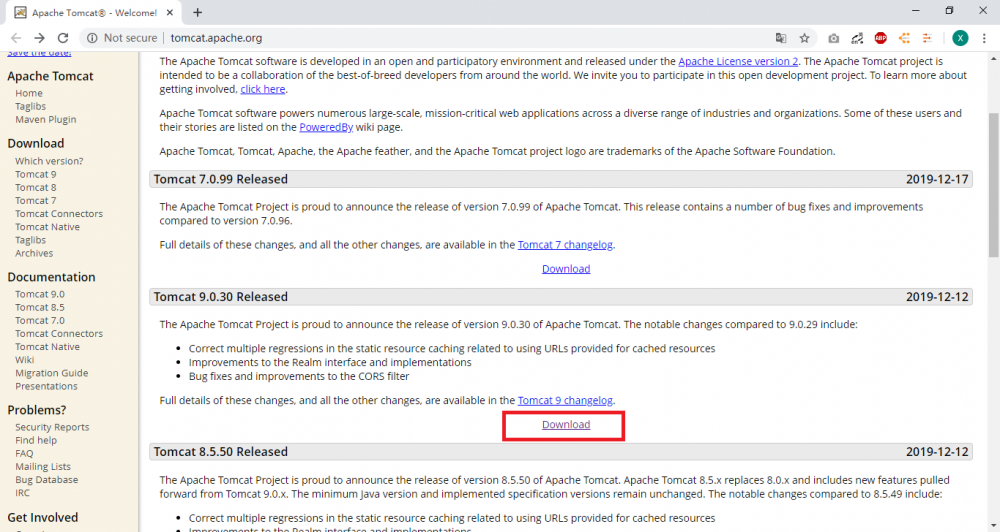Viewport: 1000px width, 532px height.
Task: Open Tomcat Native under the Download section
Action: coord(47,227)
